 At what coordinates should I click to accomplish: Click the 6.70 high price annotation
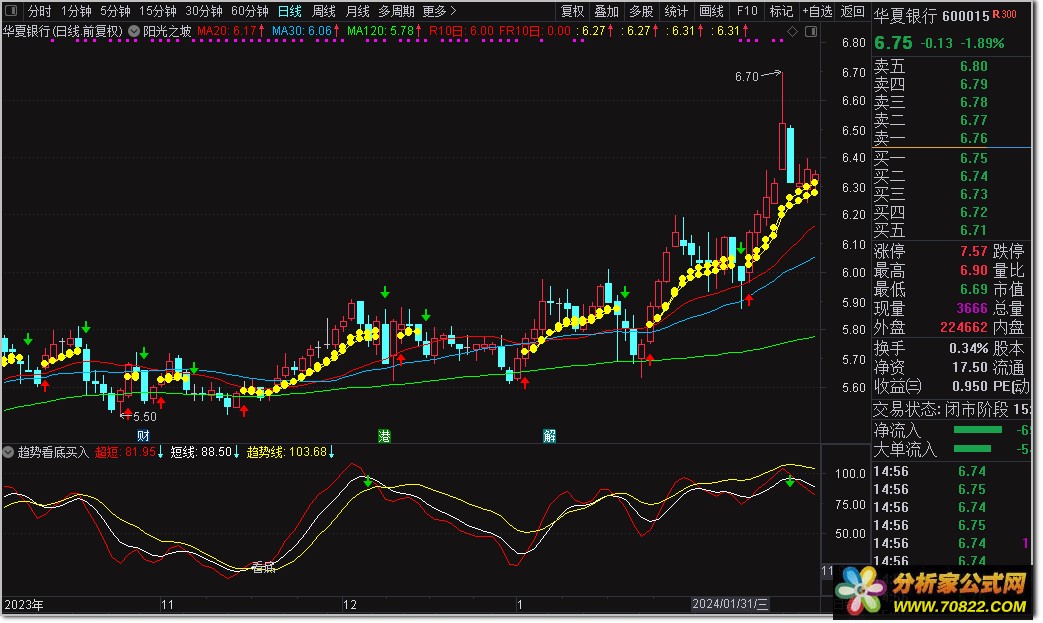[x=746, y=77]
